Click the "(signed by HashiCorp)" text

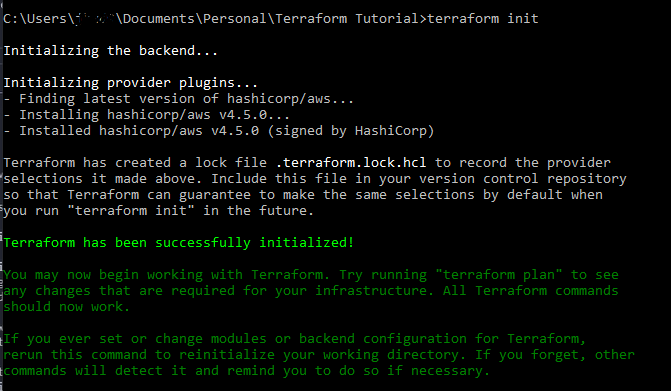point(351,131)
